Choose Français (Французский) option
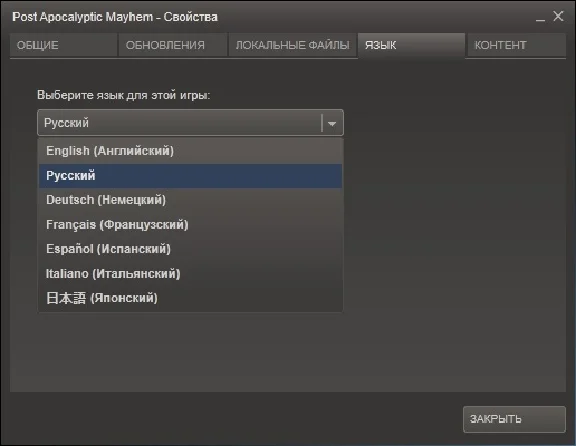 (x=190, y=224)
